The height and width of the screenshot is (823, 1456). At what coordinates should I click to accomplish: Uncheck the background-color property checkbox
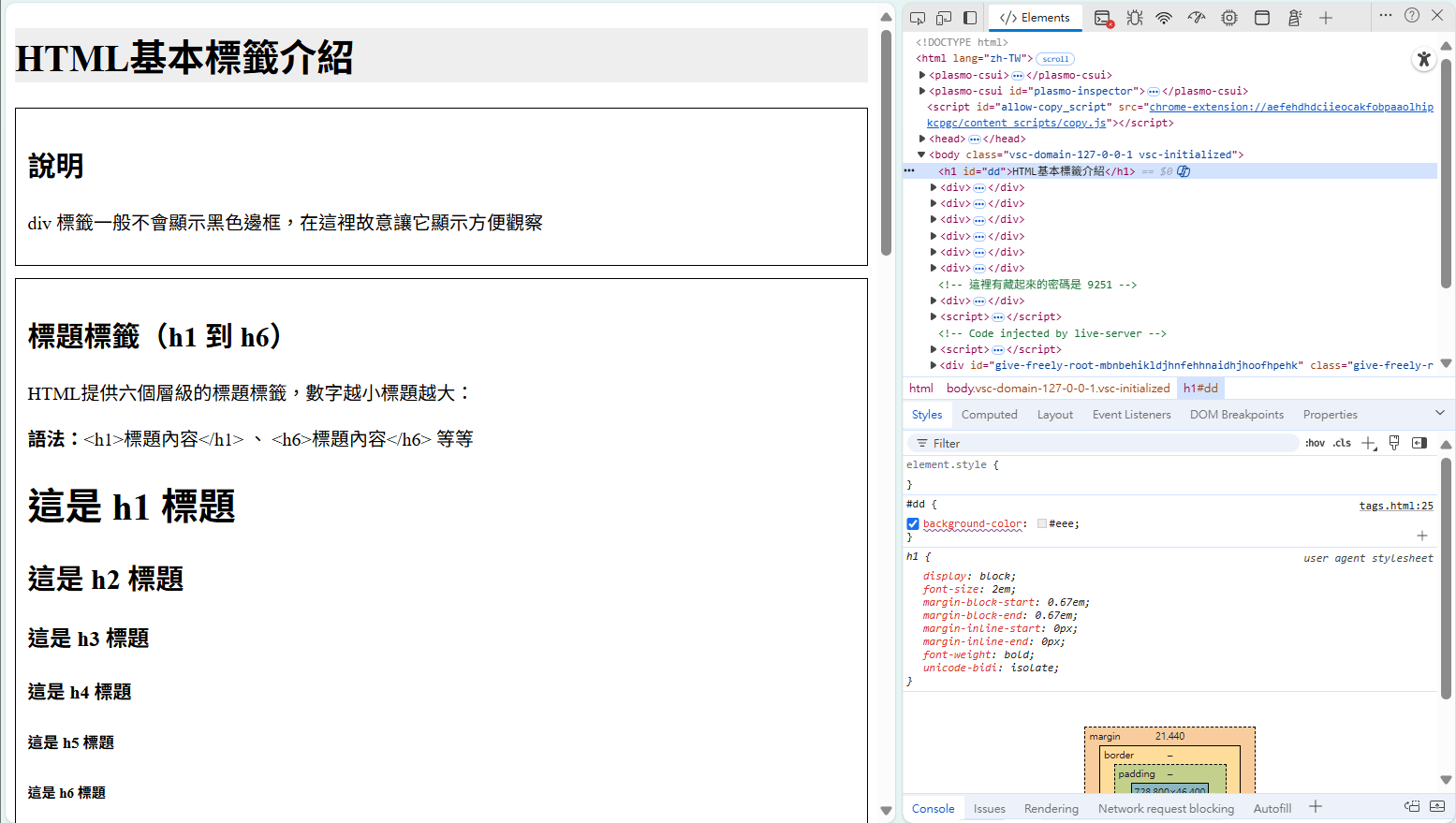click(913, 524)
